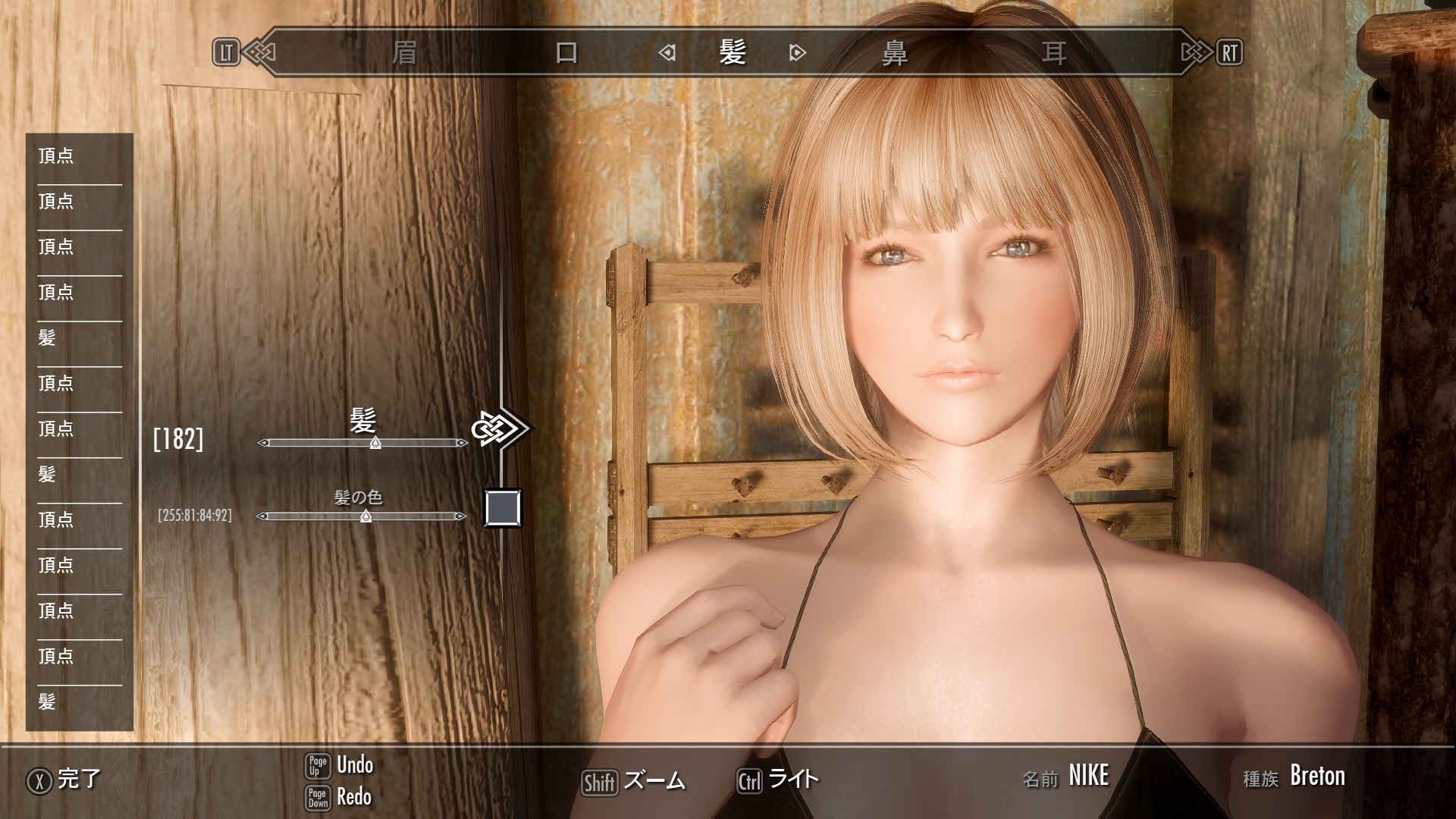Decrease 髪 hairstyle slider with its left arrow

coord(262,443)
